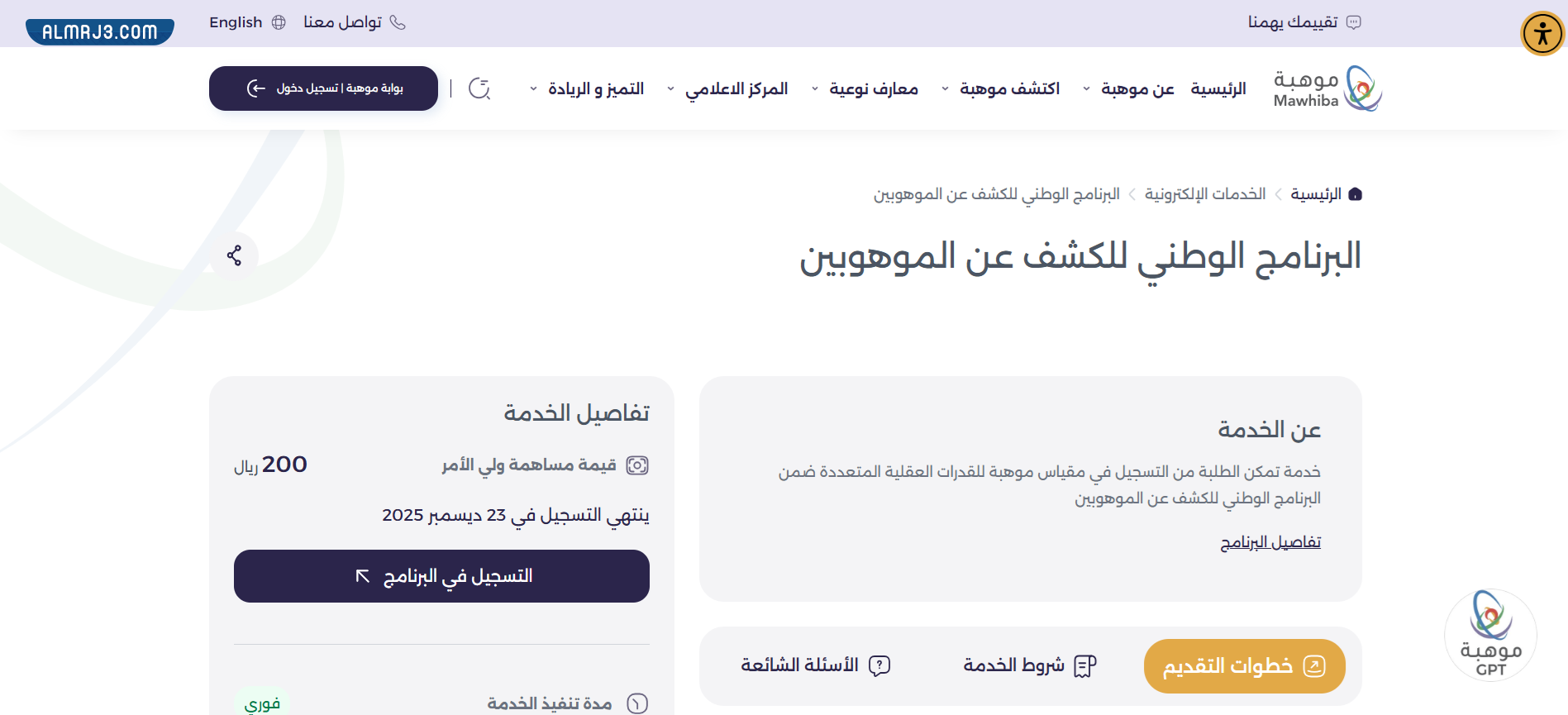Show the الأسئلة الشائعة tab

pos(815,666)
